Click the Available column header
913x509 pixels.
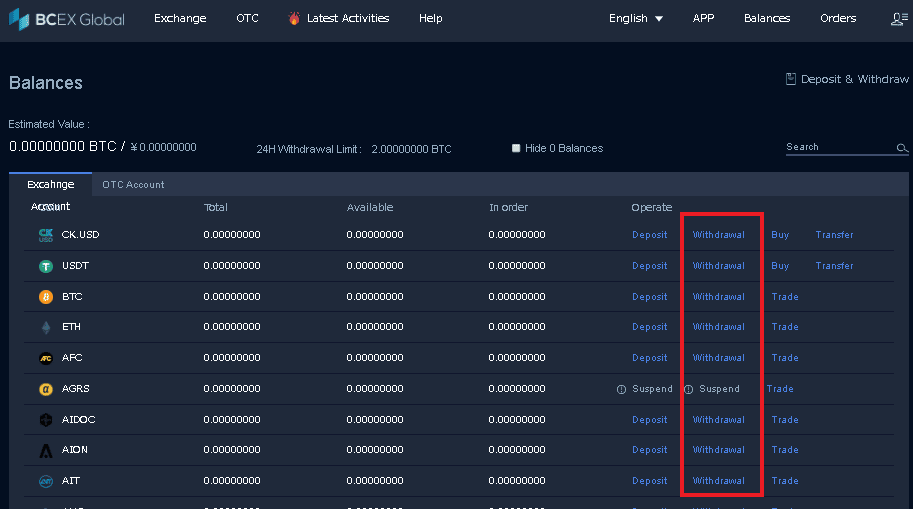[x=370, y=207]
